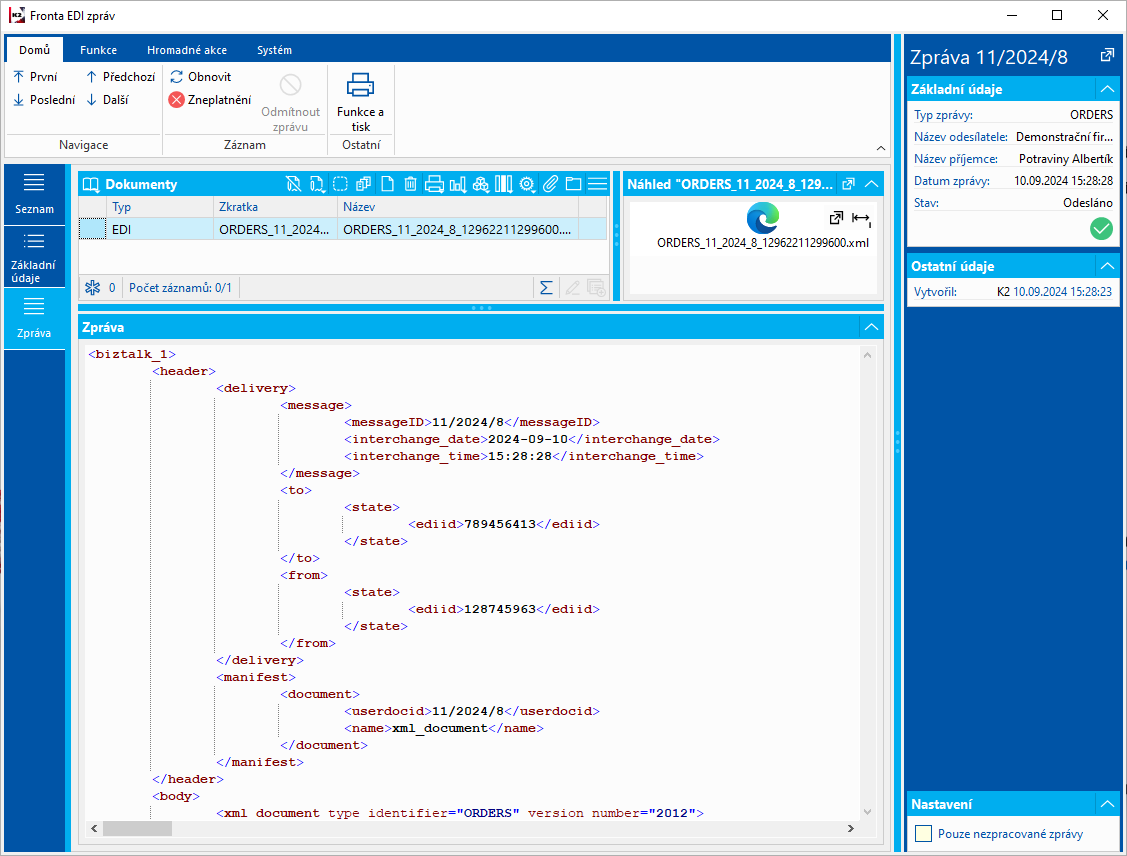Click the sum sigma icon below the documents list
The width and height of the screenshot is (1127, 856).
point(546,288)
